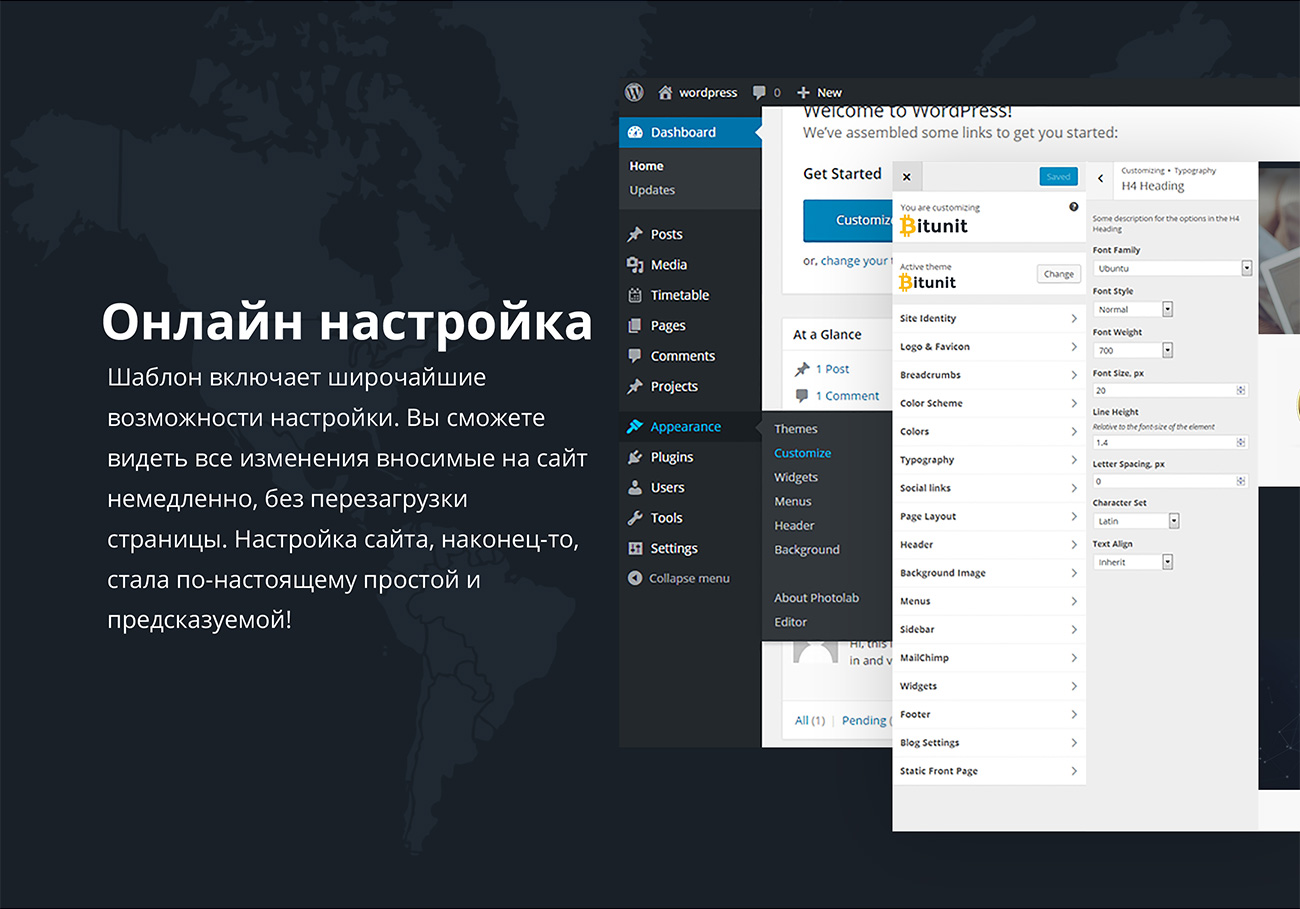Click the Pages icon in sidebar
Viewport: 1300px width, 909px height.
(x=634, y=325)
